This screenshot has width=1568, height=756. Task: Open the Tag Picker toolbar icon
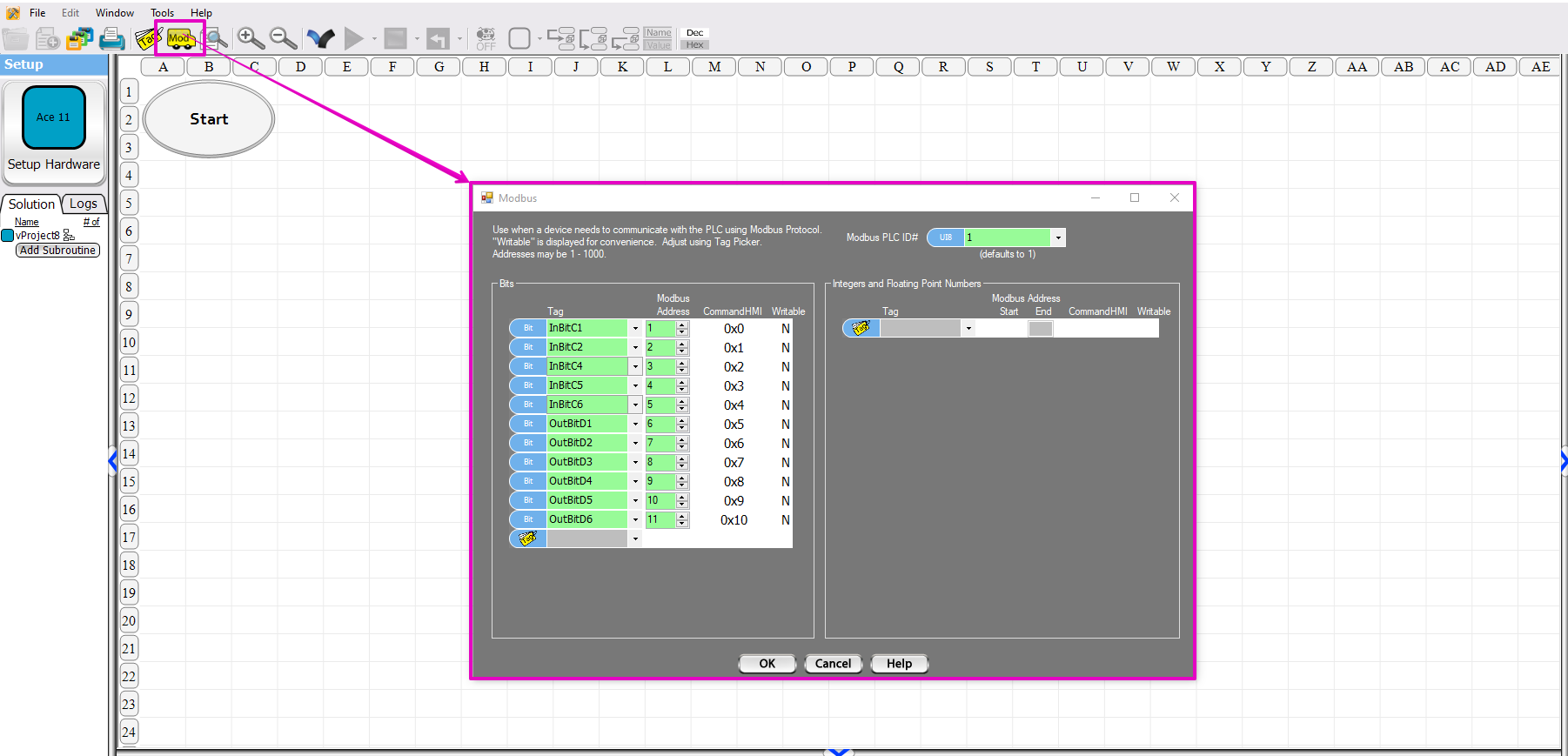(x=147, y=38)
